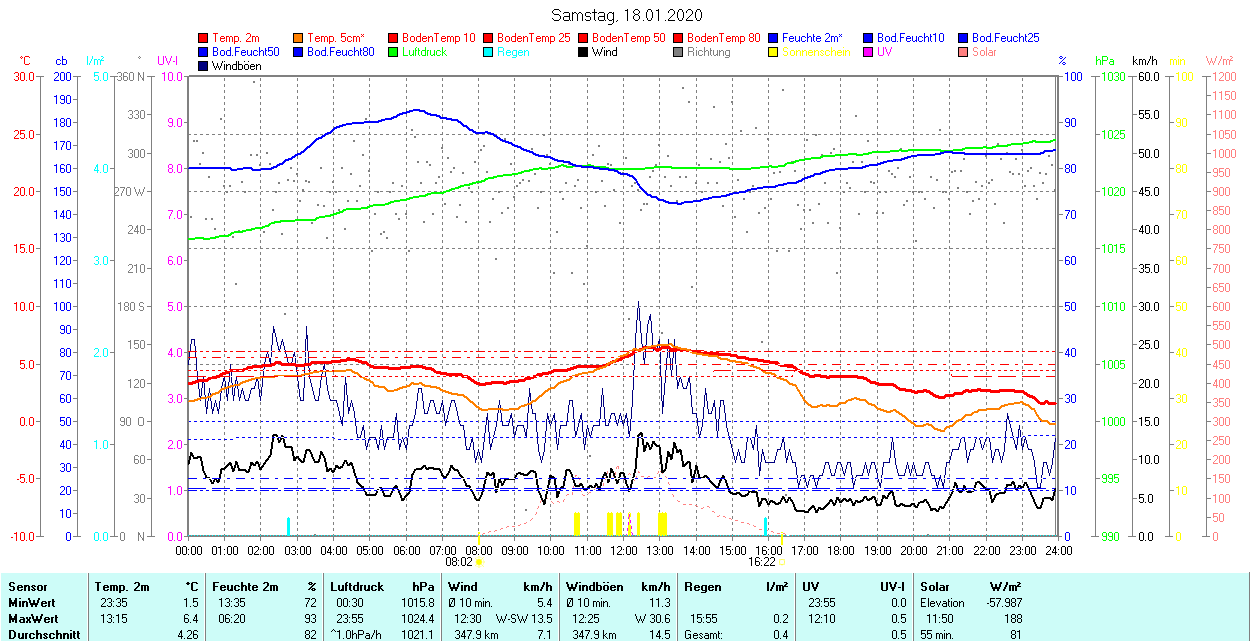Viewport: 1250px width, 641px height.
Task: Click the cyan Regen legend square
Action: pos(489,52)
